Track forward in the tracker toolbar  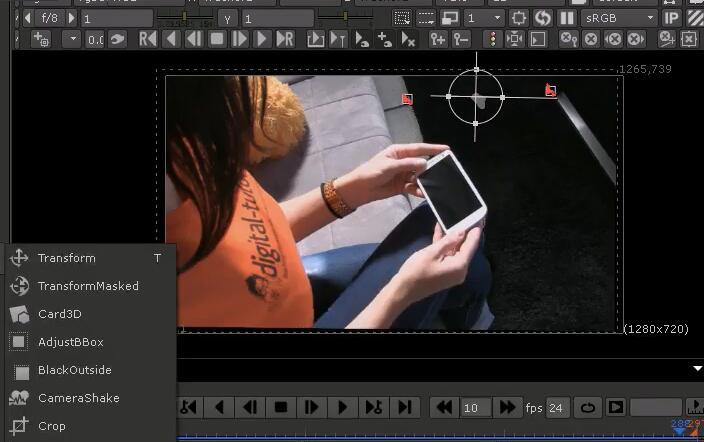262,40
